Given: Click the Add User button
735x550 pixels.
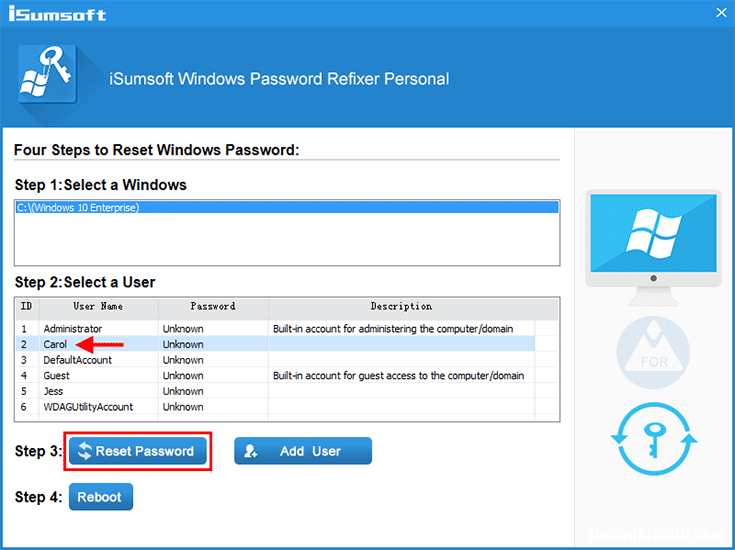Looking at the screenshot, I should [303, 451].
